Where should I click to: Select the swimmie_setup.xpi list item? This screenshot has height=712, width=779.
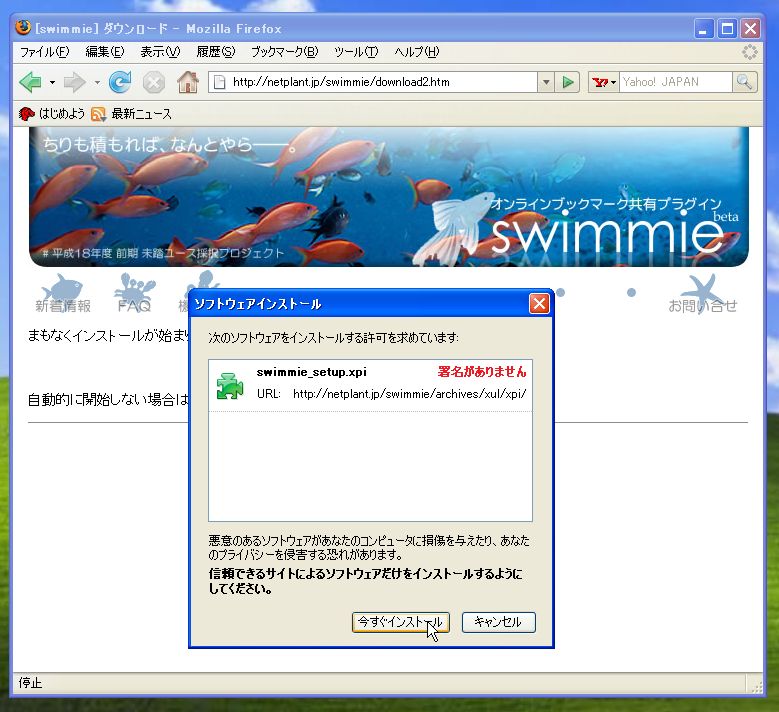371,385
